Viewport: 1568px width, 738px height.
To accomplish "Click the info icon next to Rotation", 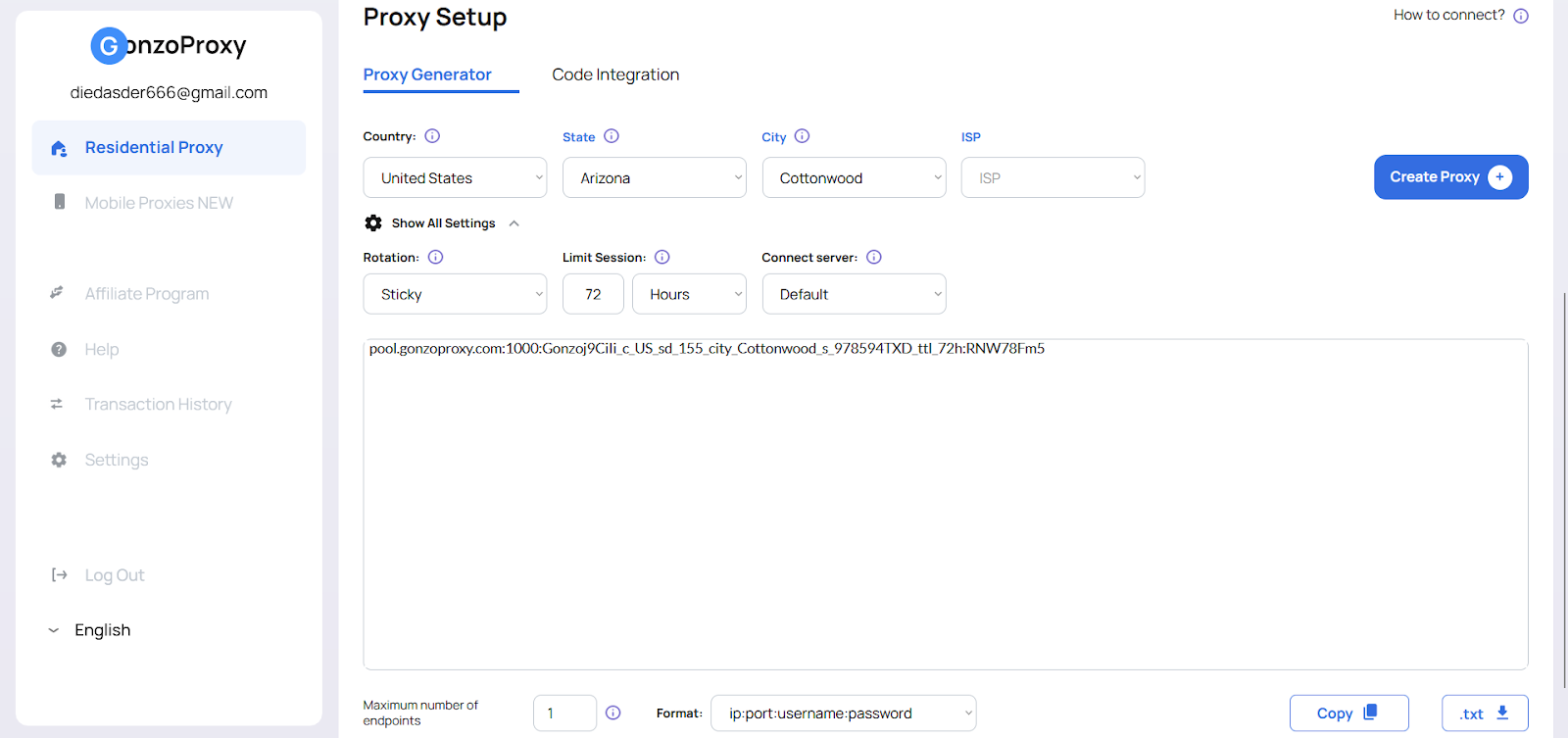I will point(436,257).
